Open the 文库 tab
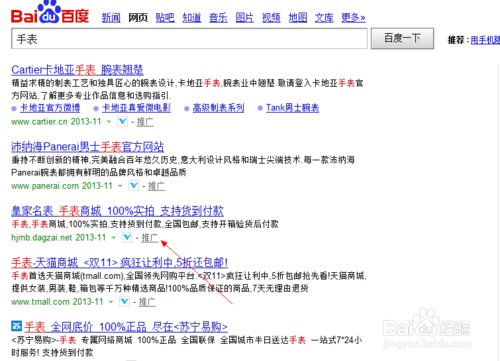The height and width of the screenshot is (361, 500). pos(324,17)
